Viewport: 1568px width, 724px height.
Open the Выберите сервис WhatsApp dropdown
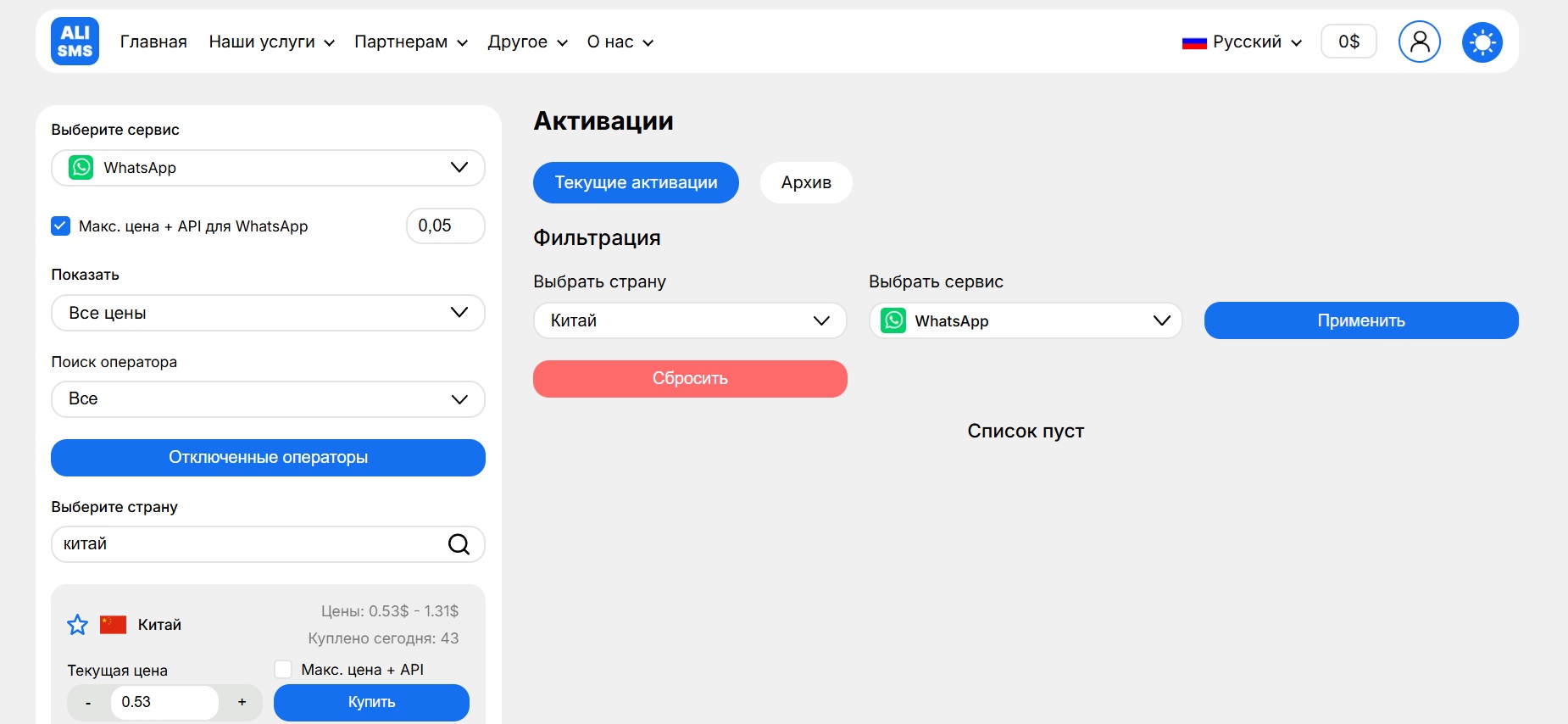pos(268,168)
